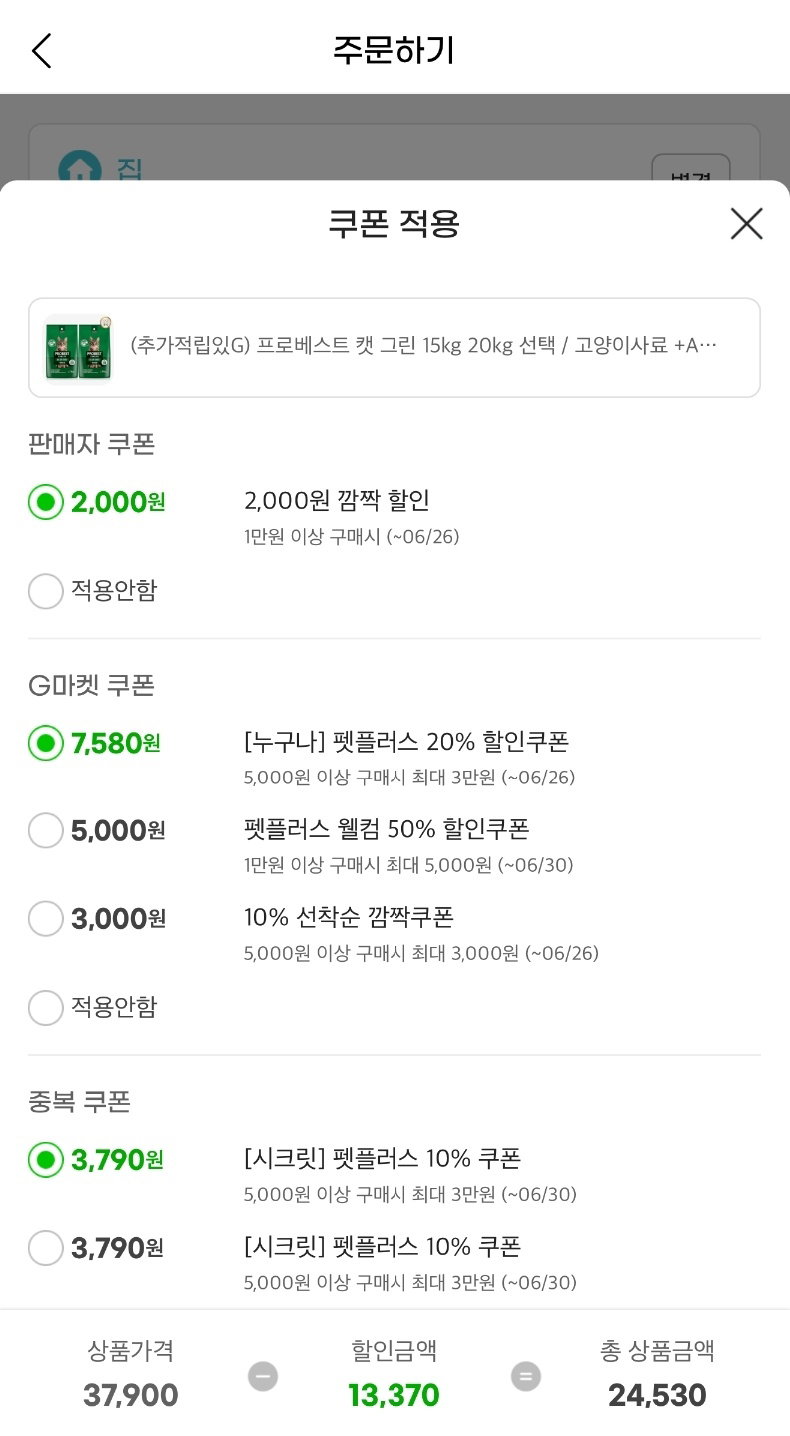This screenshot has width=790, height=1436.
Task: Tap the 할인금액 13,370 amount
Action: coord(394,1395)
